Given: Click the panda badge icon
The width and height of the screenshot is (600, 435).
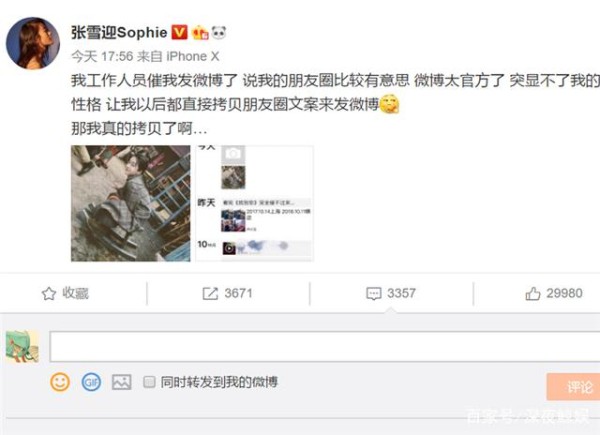Looking at the screenshot, I should coord(219,33).
